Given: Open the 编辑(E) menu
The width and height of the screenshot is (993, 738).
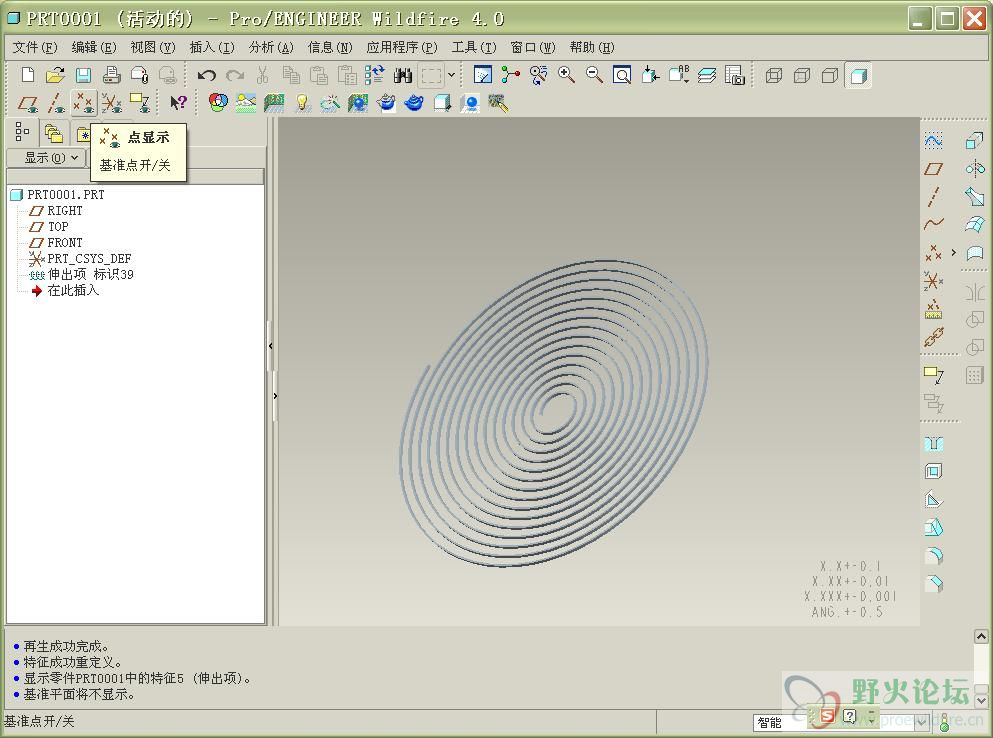Looking at the screenshot, I should tap(94, 48).
